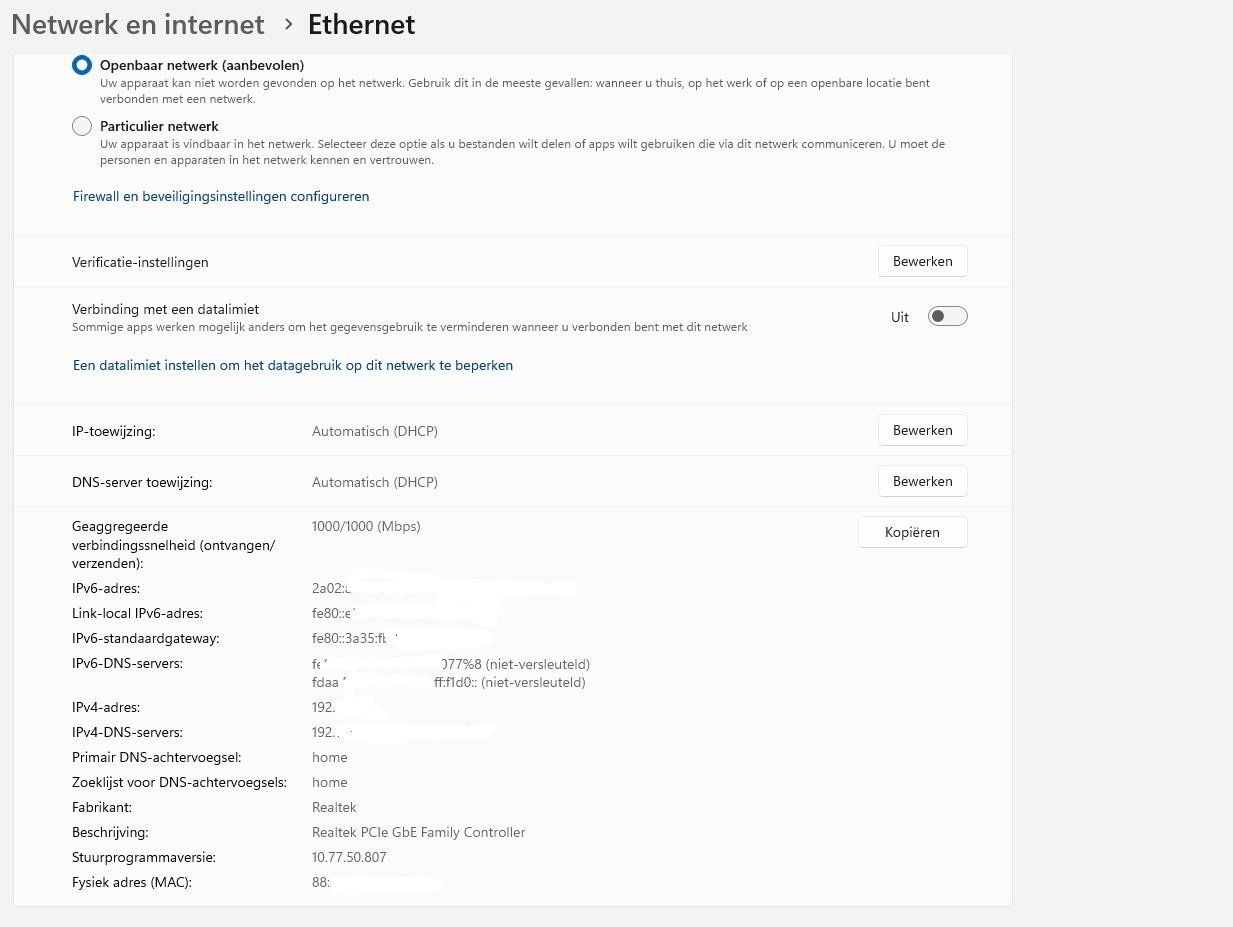Select the Openbaar netwerk radio button
The image size is (1233, 927).
tap(82, 65)
